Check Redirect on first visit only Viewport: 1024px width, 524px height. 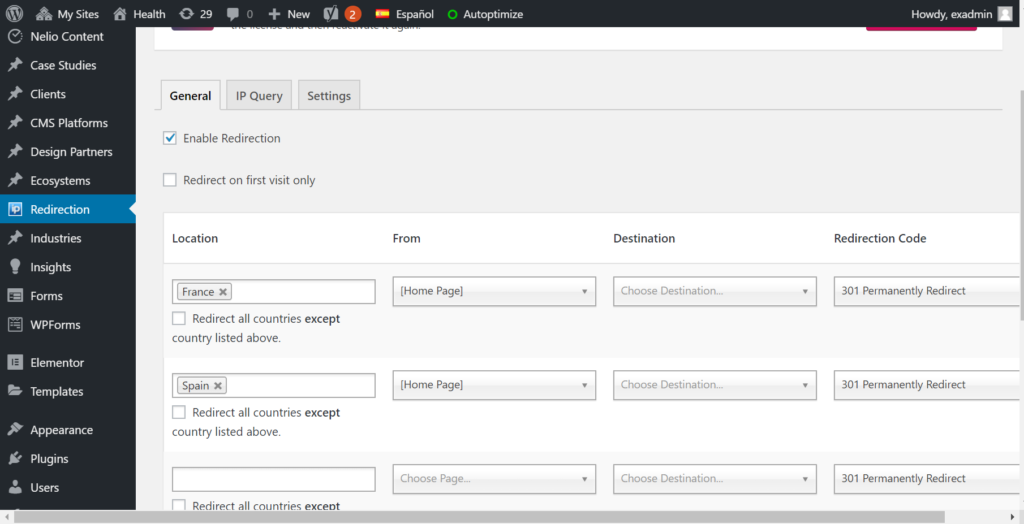(170, 180)
